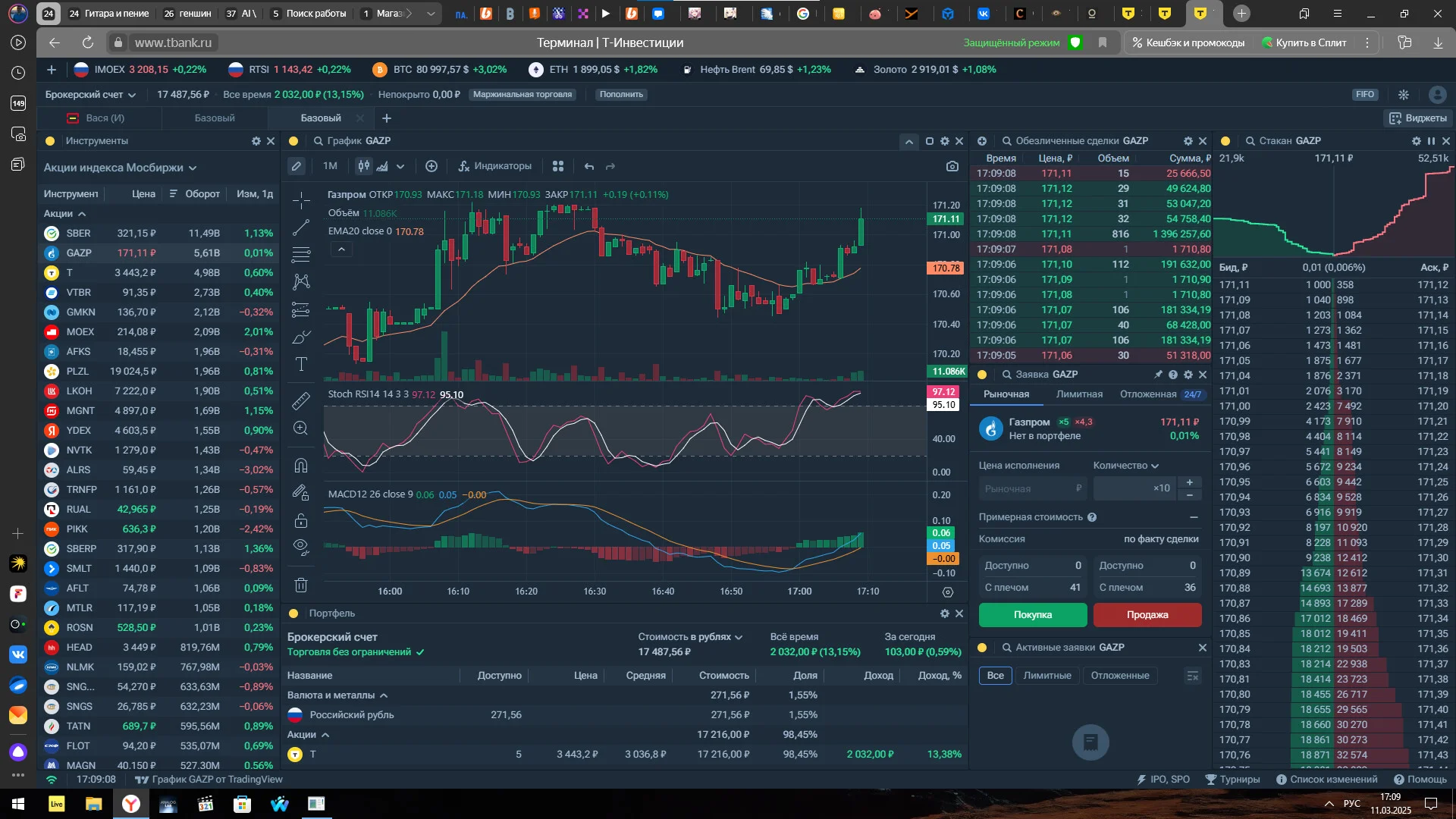Hide all drawings with eye icon
This screenshot has height=819, width=1456.
[x=301, y=548]
